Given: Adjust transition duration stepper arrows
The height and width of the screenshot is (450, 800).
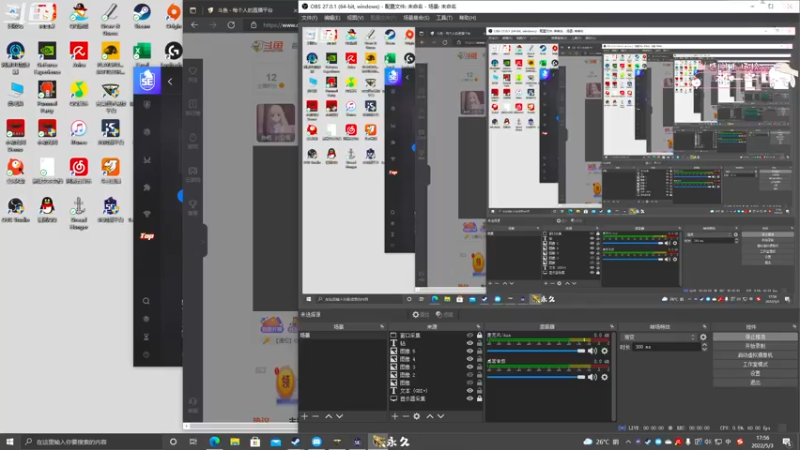Looking at the screenshot, I should pos(704,347).
